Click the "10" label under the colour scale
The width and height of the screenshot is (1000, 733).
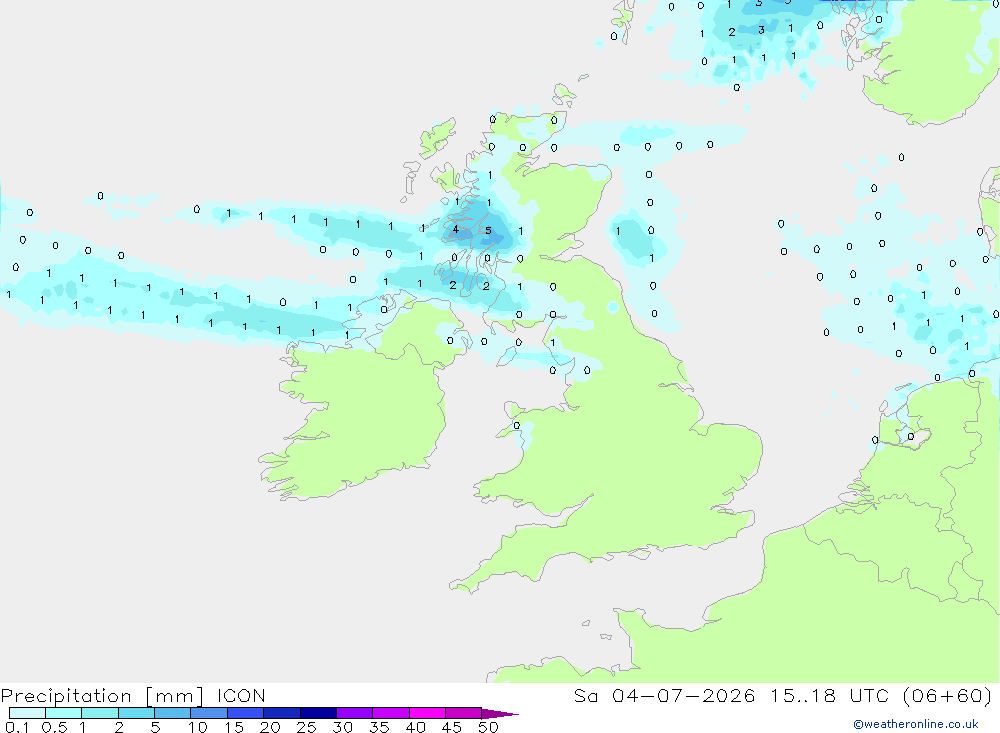click(x=198, y=727)
